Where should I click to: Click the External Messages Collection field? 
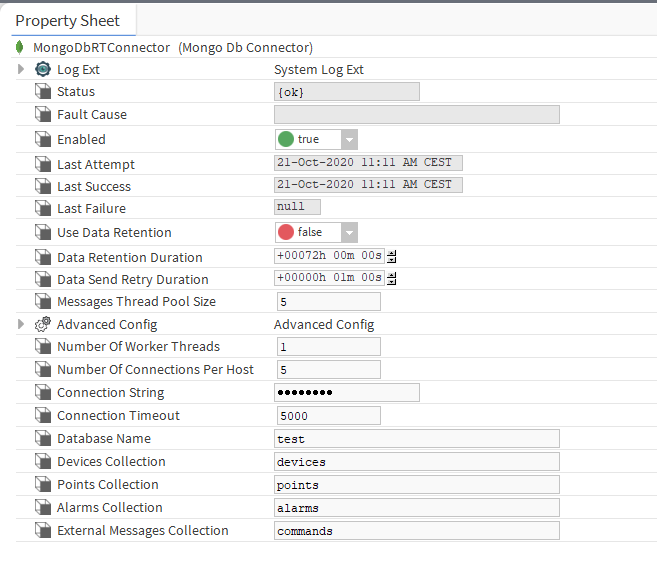coord(416,531)
